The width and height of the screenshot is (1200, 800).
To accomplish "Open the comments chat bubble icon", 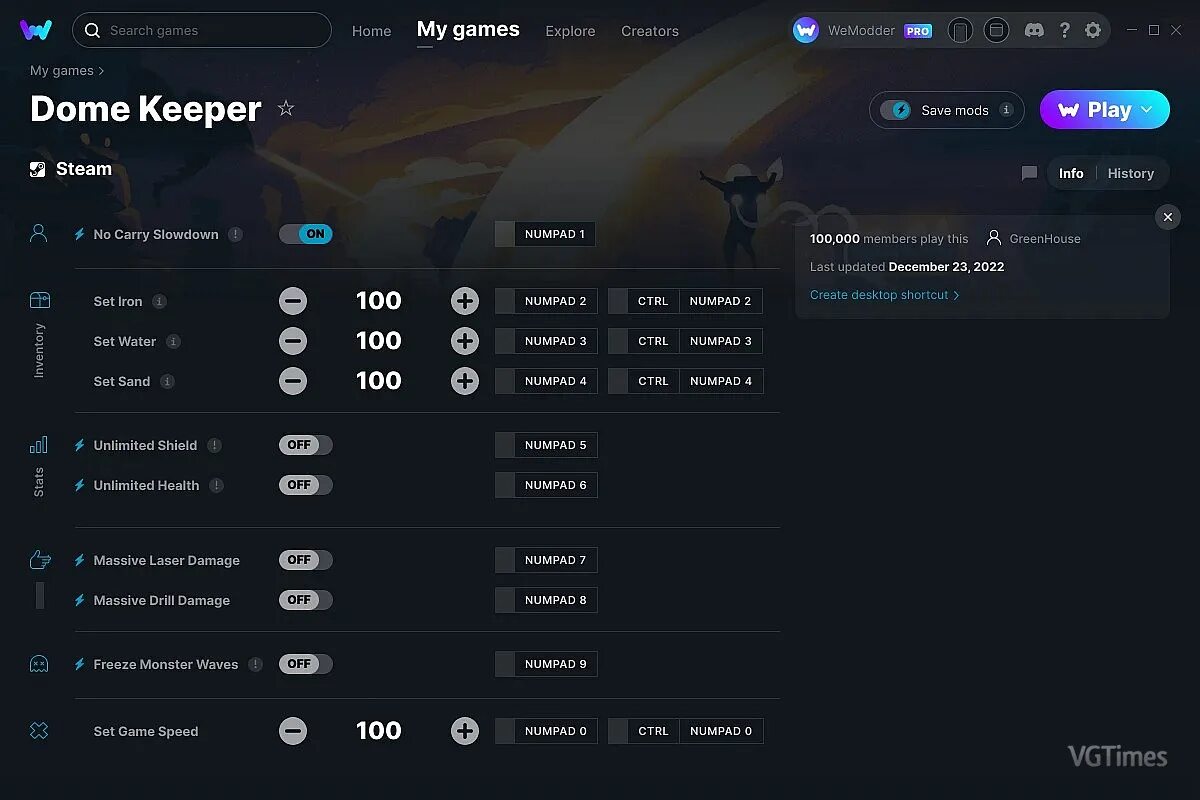I will click(x=1029, y=173).
